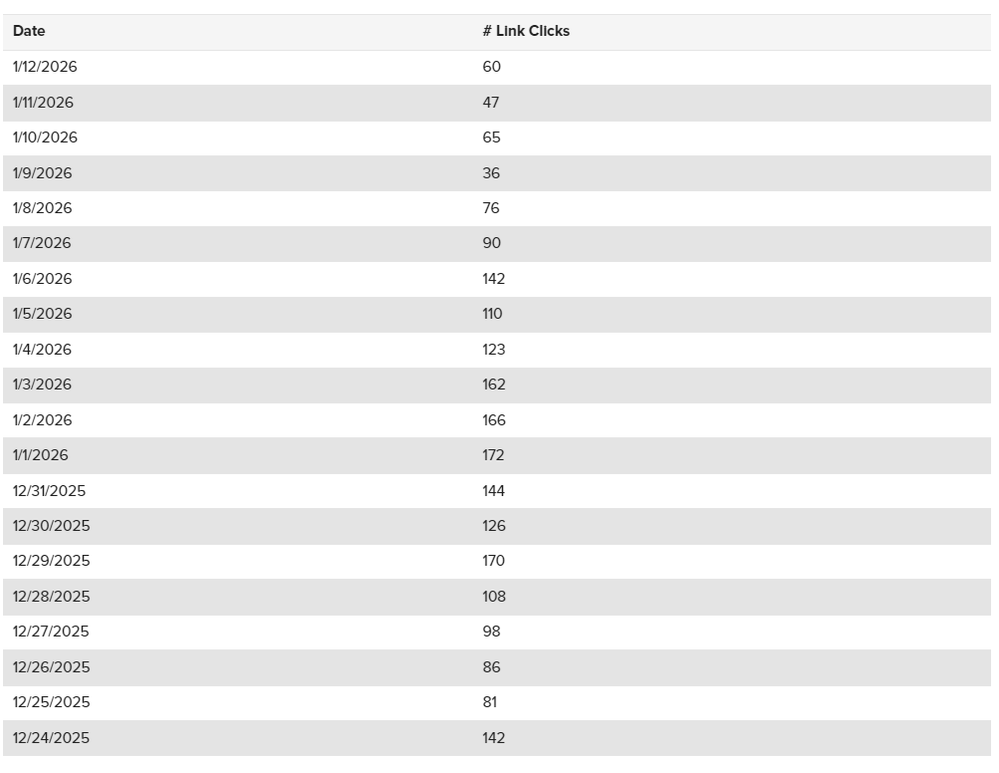The height and width of the screenshot is (773, 999).
Task: Click the 170 link clicks value
Action: pyautogui.click(x=493, y=561)
